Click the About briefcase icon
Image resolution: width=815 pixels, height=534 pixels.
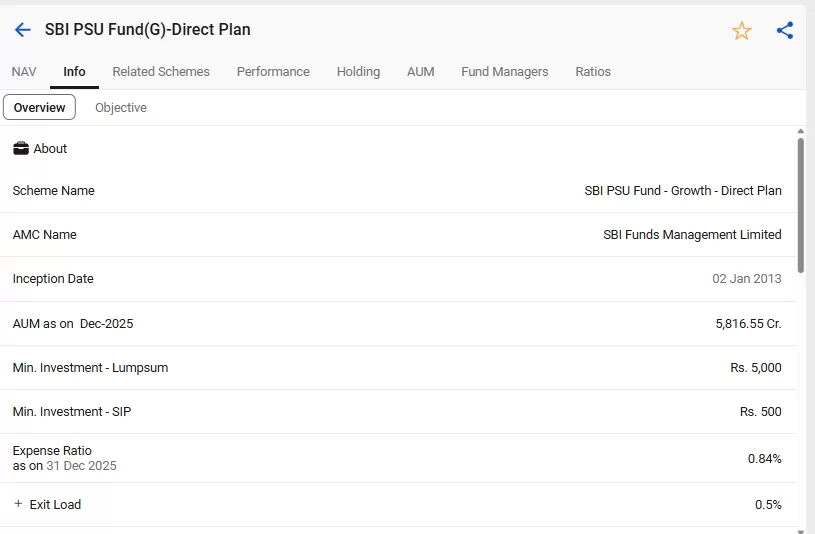click(x=21, y=149)
